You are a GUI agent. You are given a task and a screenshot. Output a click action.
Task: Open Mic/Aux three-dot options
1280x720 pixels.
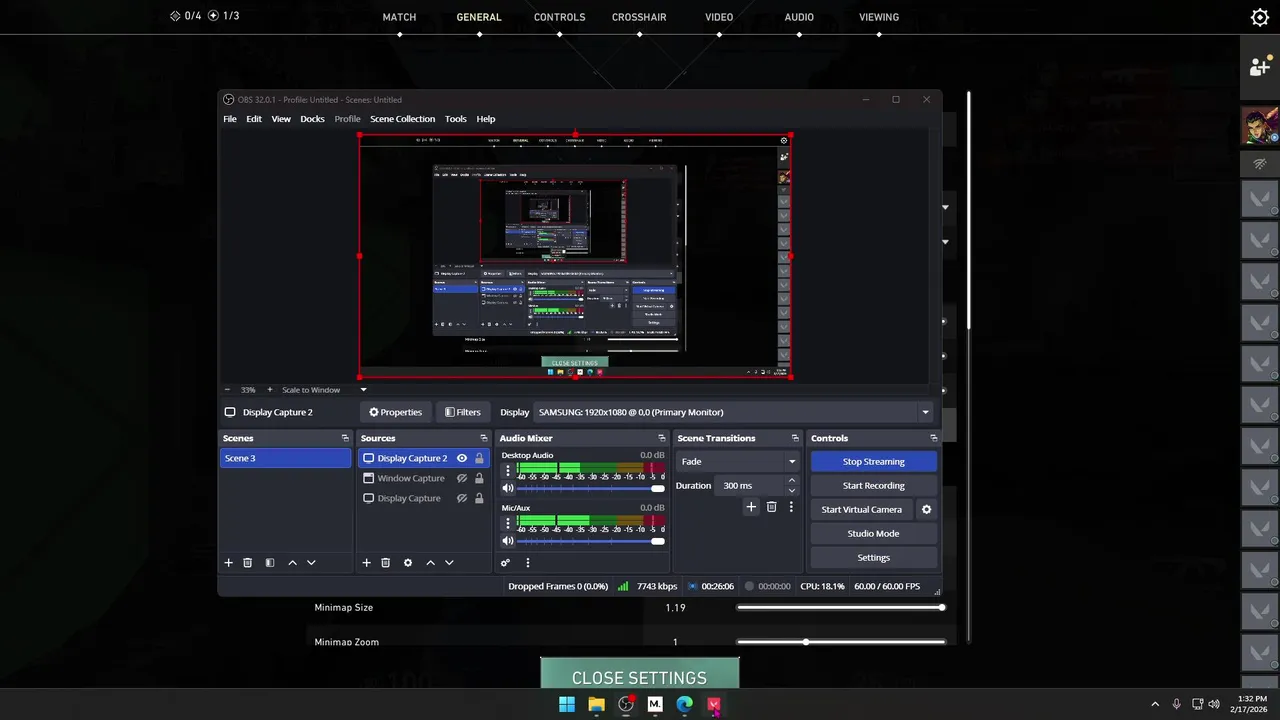pos(507,523)
